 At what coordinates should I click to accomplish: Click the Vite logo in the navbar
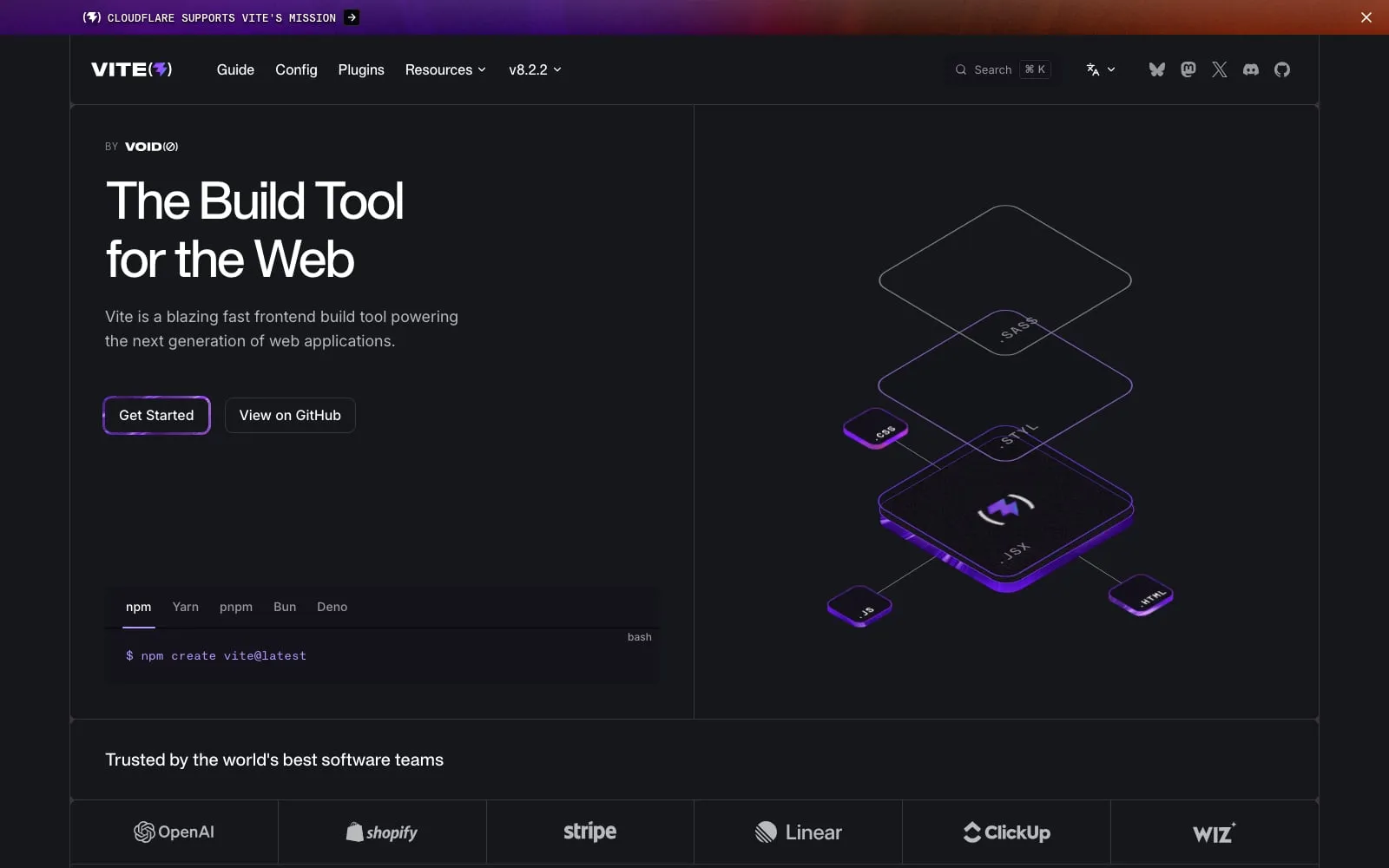(x=132, y=69)
